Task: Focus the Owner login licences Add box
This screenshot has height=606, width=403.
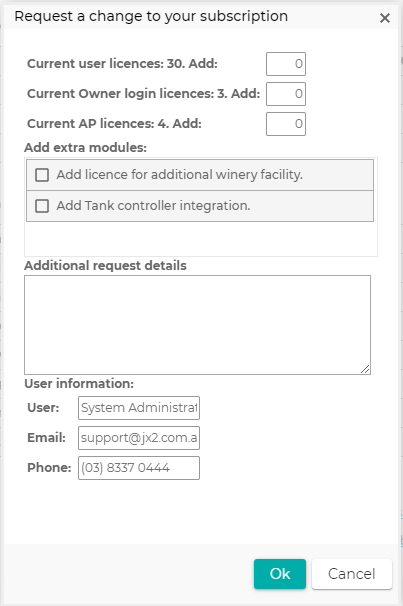Action: pos(286,94)
